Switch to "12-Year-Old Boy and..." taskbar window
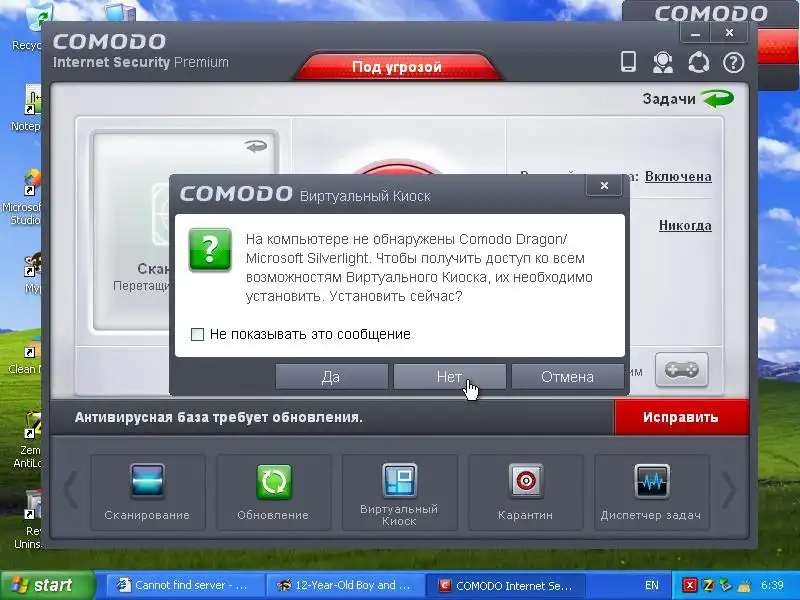The width and height of the screenshot is (800, 600). pos(345,585)
